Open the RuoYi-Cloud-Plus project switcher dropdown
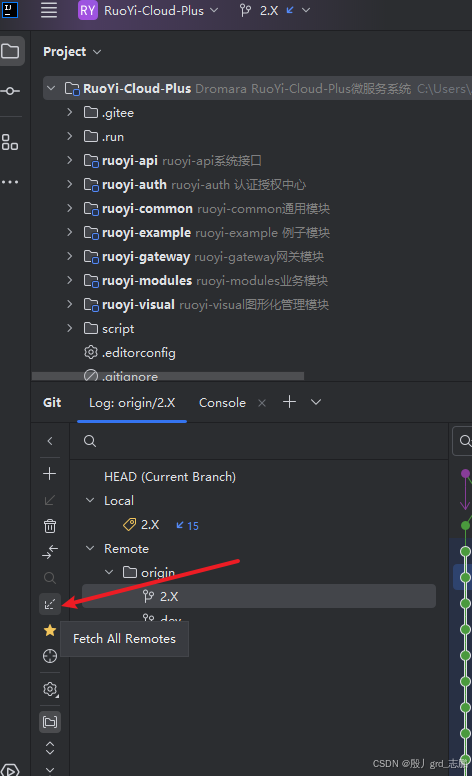The height and width of the screenshot is (776, 472). pyautogui.click(x=148, y=10)
